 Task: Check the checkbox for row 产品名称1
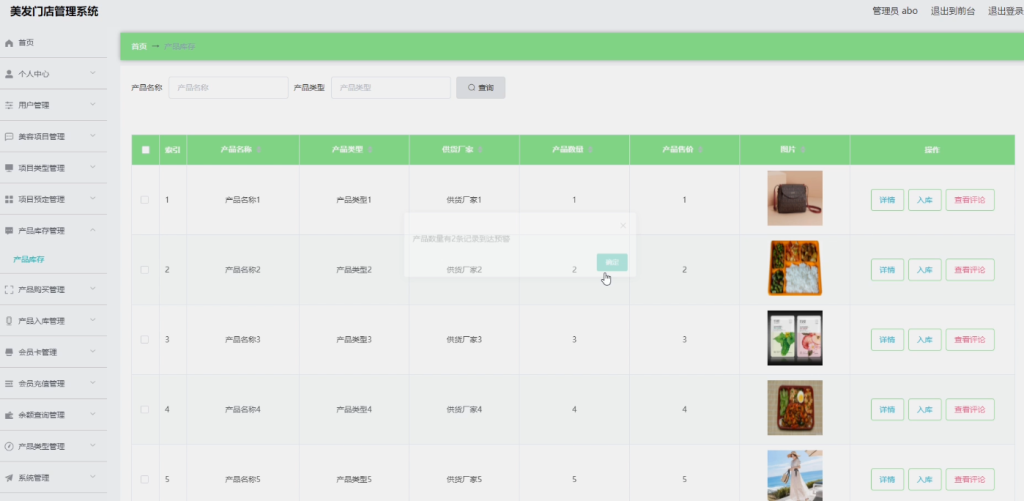(145, 200)
